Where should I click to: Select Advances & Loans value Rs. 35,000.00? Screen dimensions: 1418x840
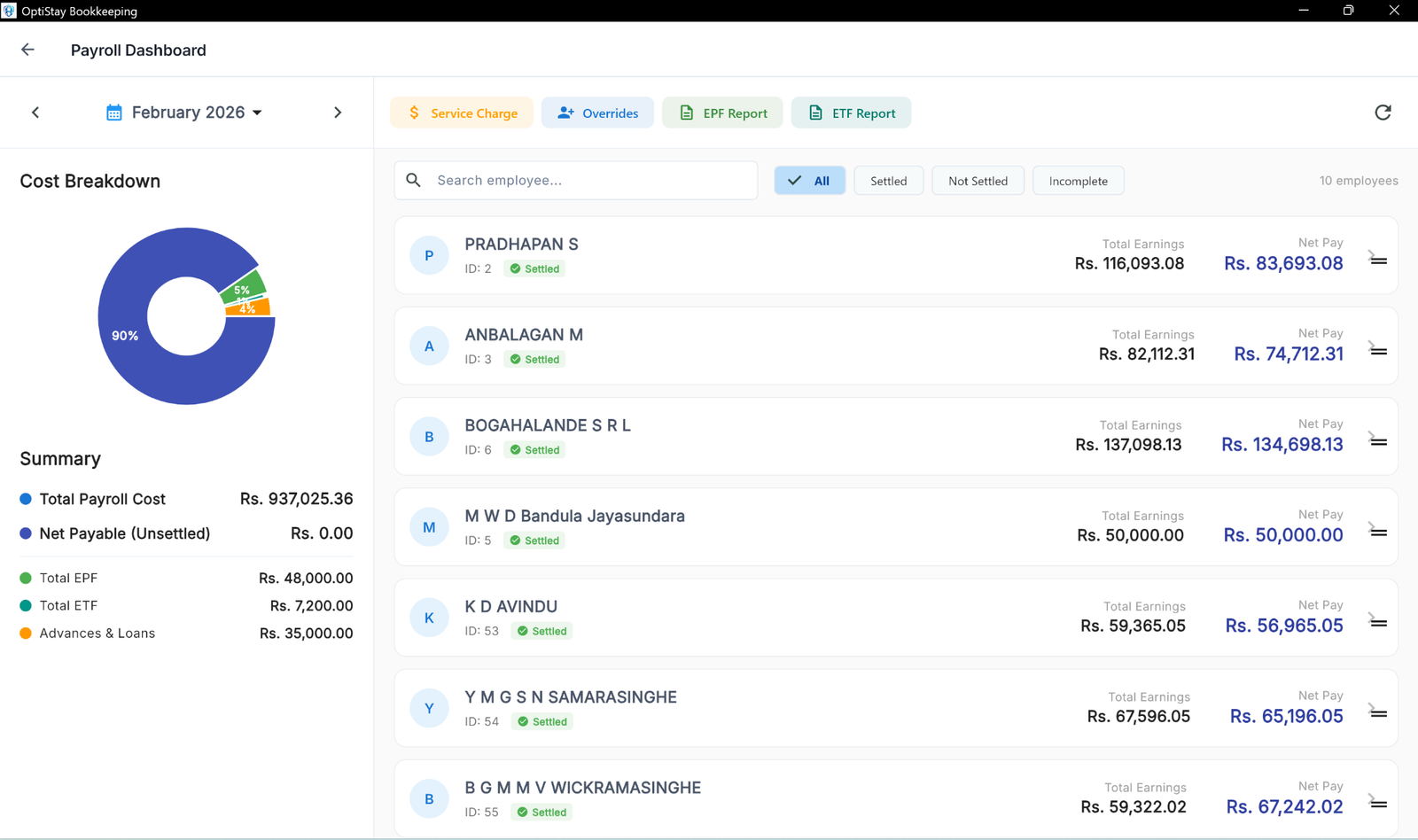[x=306, y=633]
